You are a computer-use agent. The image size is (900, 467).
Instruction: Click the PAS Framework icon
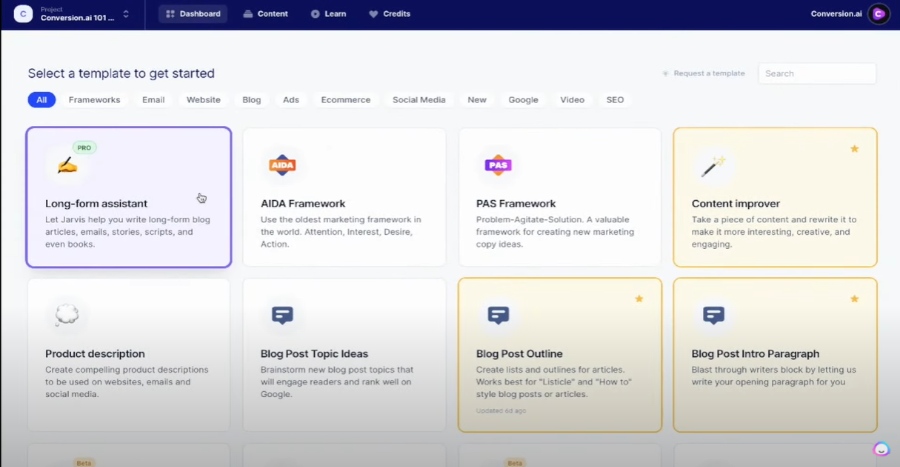click(x=498, y=165)
